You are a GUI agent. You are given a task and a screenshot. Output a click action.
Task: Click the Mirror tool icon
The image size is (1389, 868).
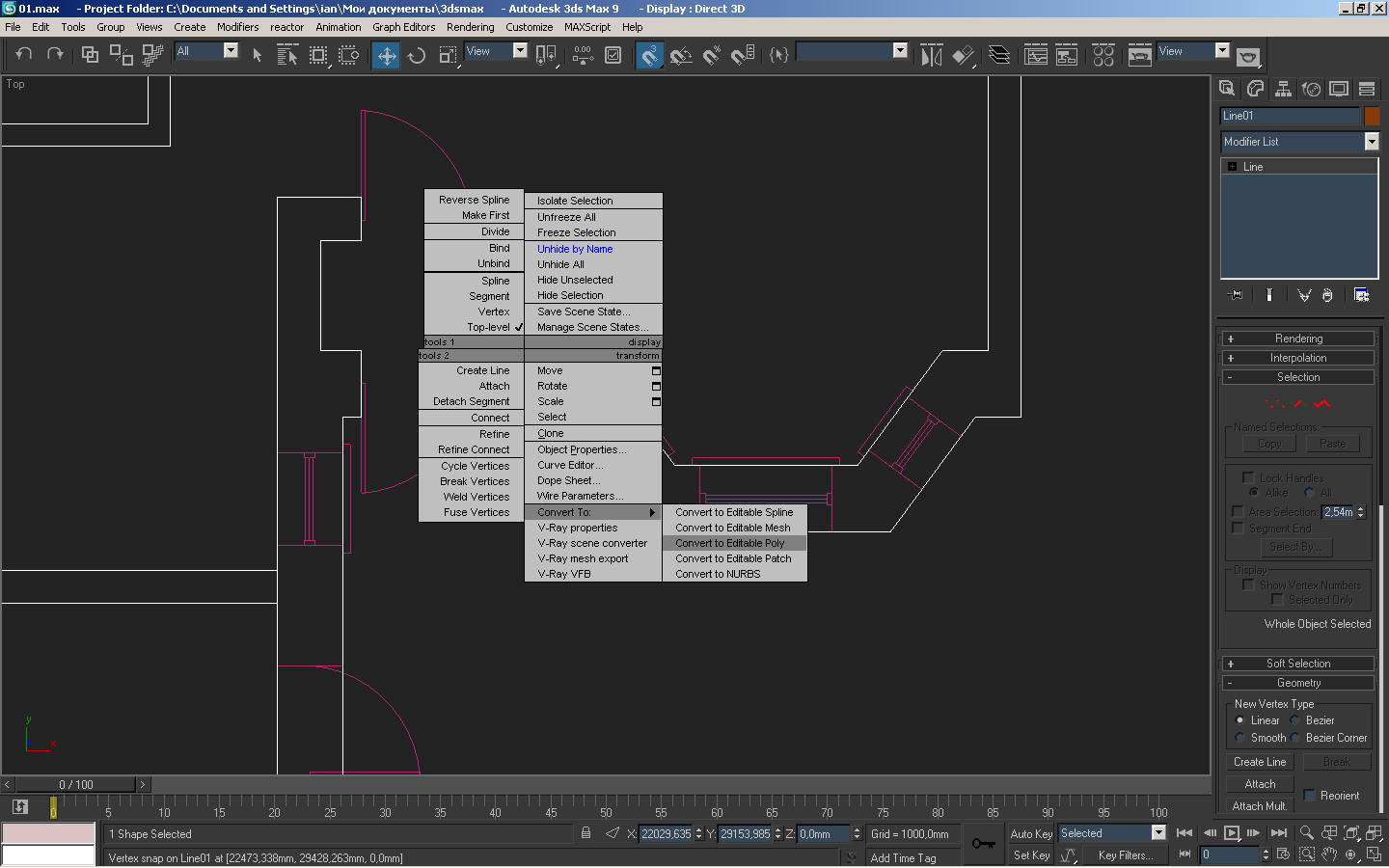point(931,55)
